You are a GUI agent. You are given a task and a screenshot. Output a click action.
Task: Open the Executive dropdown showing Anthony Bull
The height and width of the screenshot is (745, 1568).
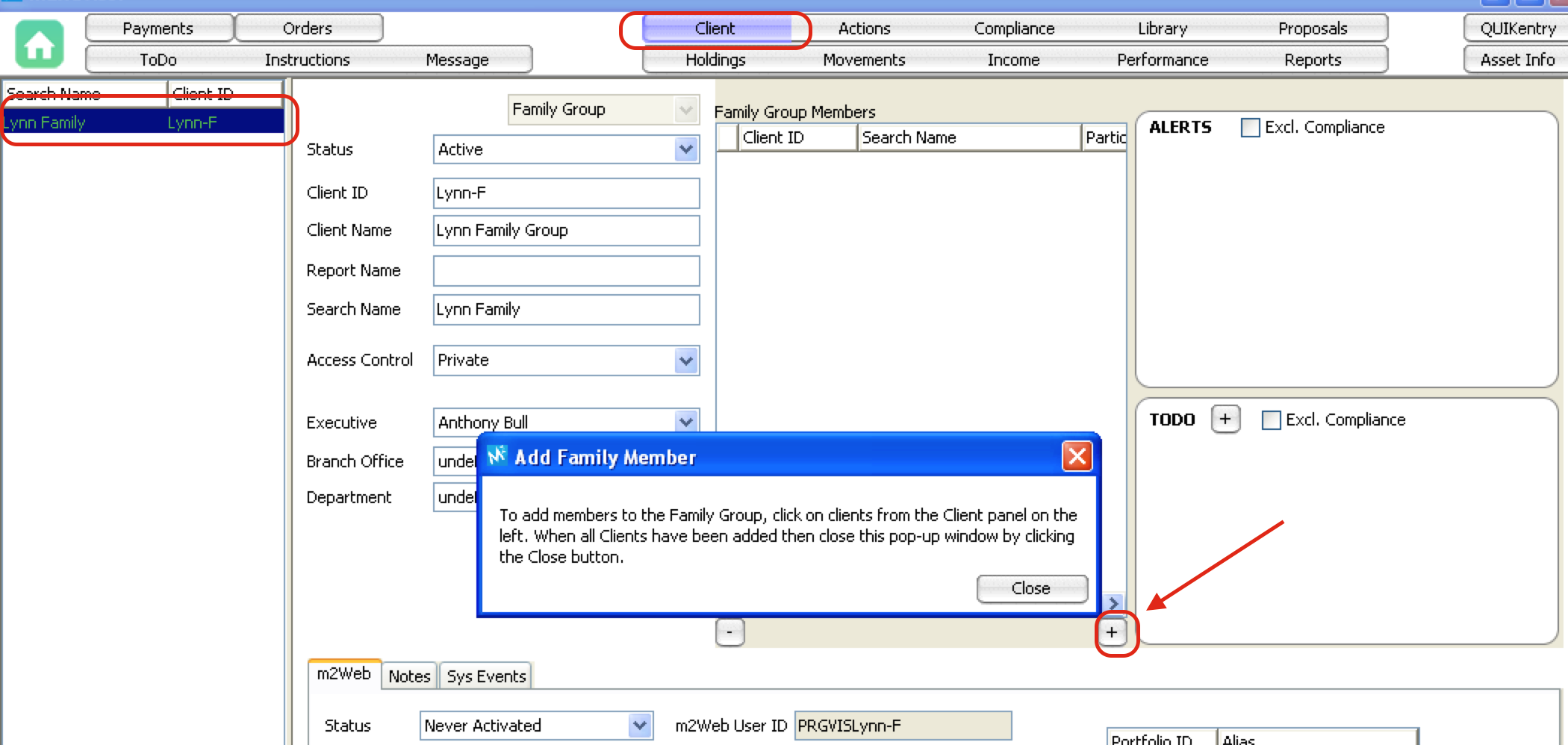(685, 422)
